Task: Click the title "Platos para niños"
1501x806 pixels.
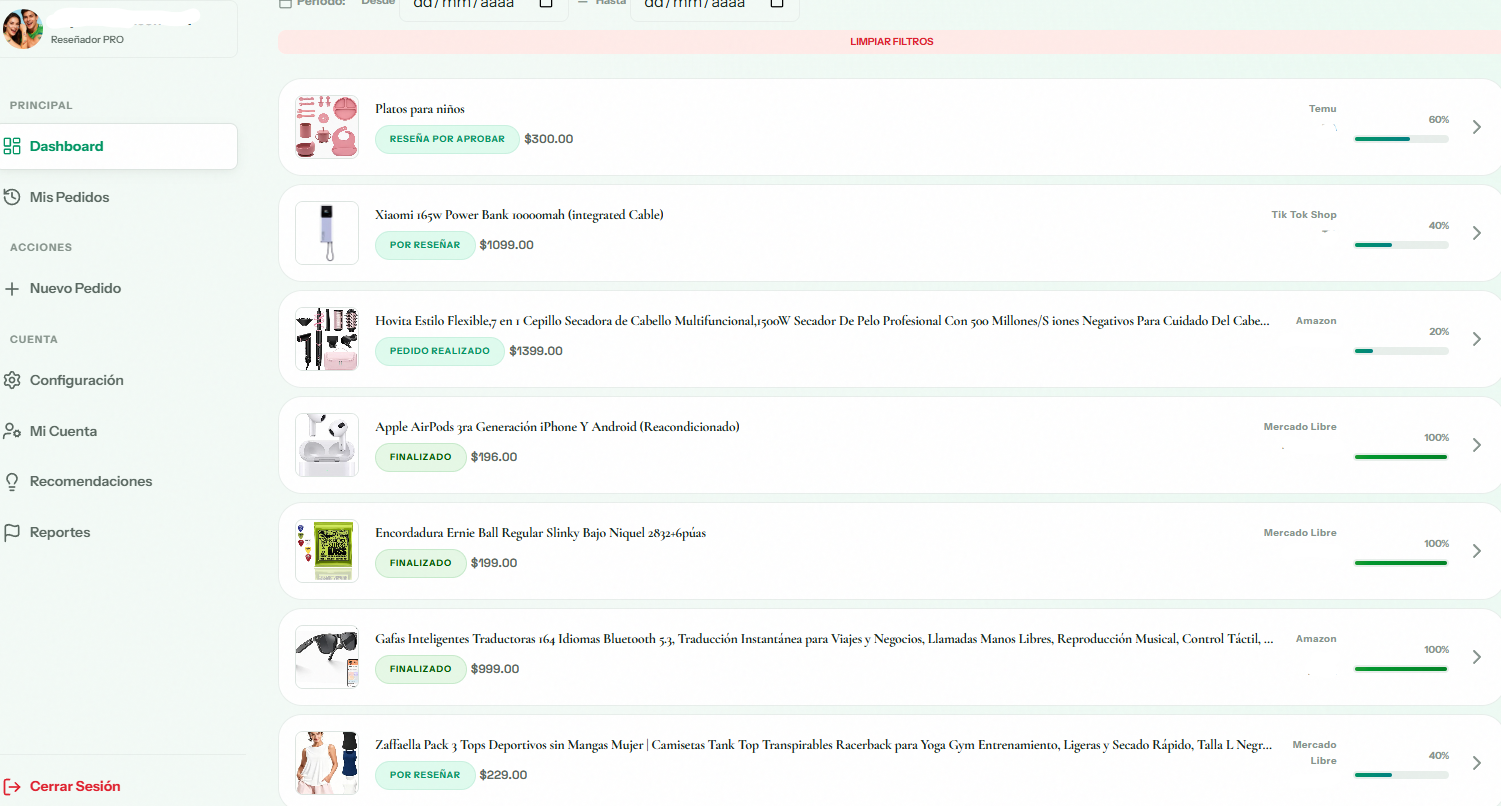Action: pos(420,109)
